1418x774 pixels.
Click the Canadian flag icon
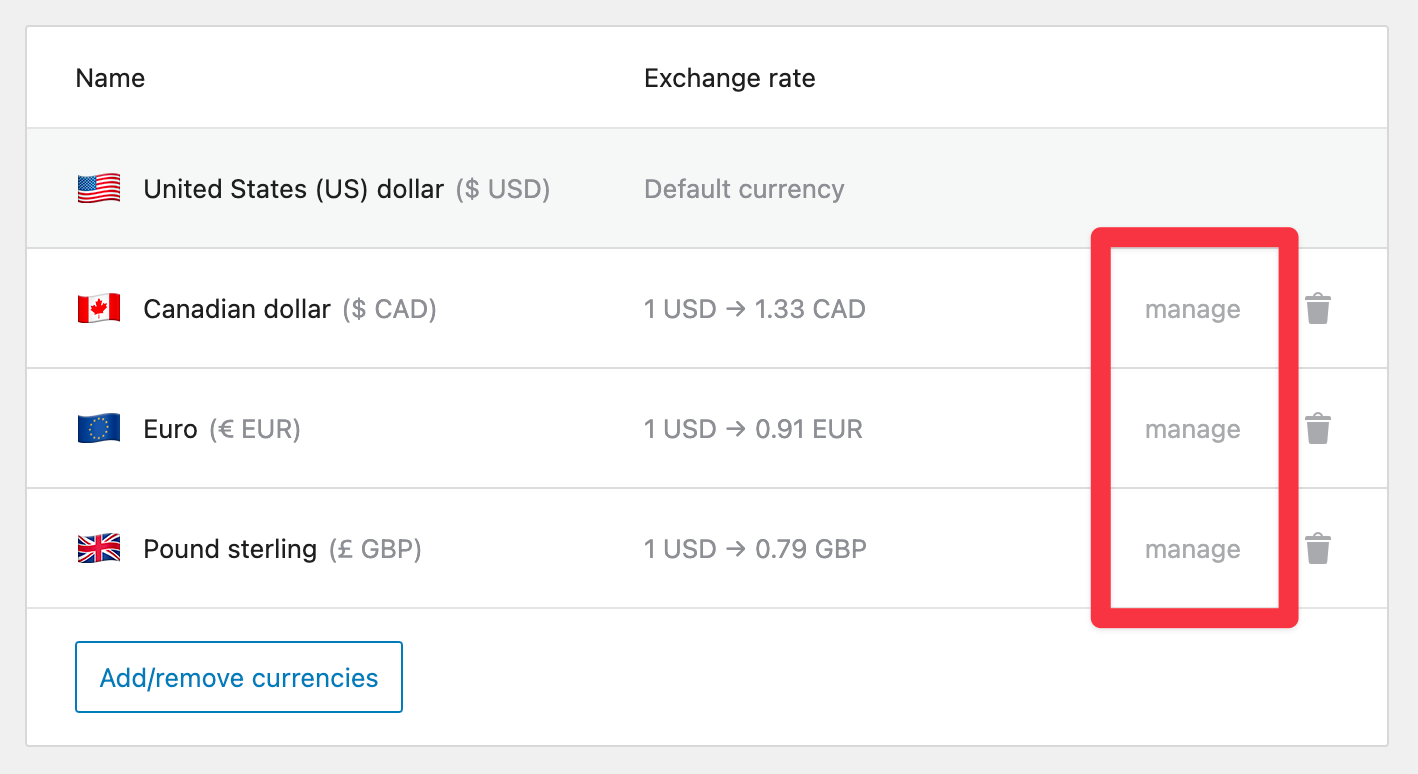click(97, 308)
